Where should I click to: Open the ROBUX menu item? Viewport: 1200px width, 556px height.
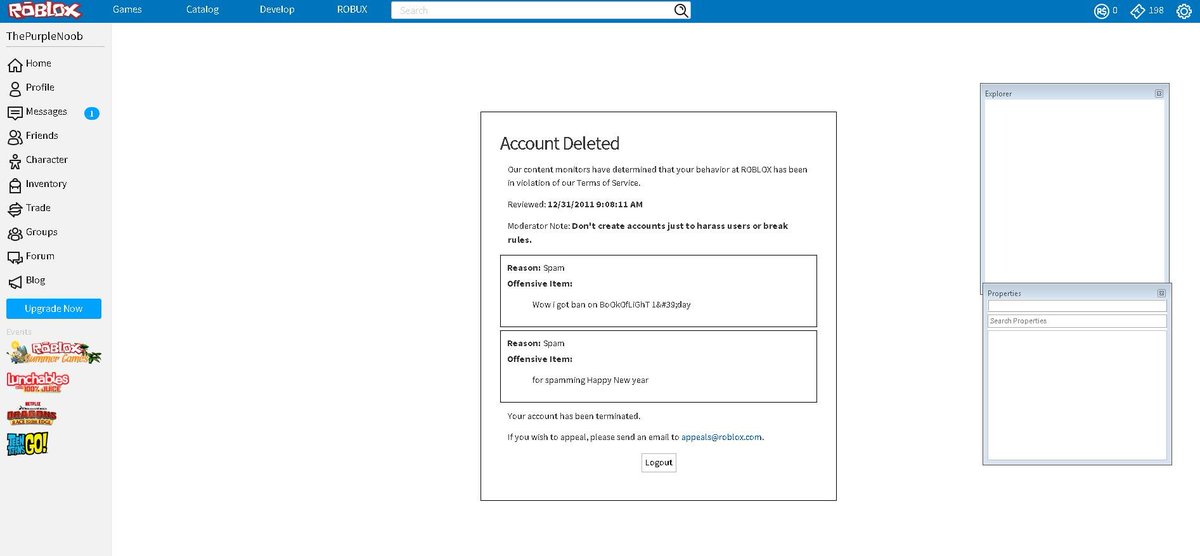coord(352,10)
